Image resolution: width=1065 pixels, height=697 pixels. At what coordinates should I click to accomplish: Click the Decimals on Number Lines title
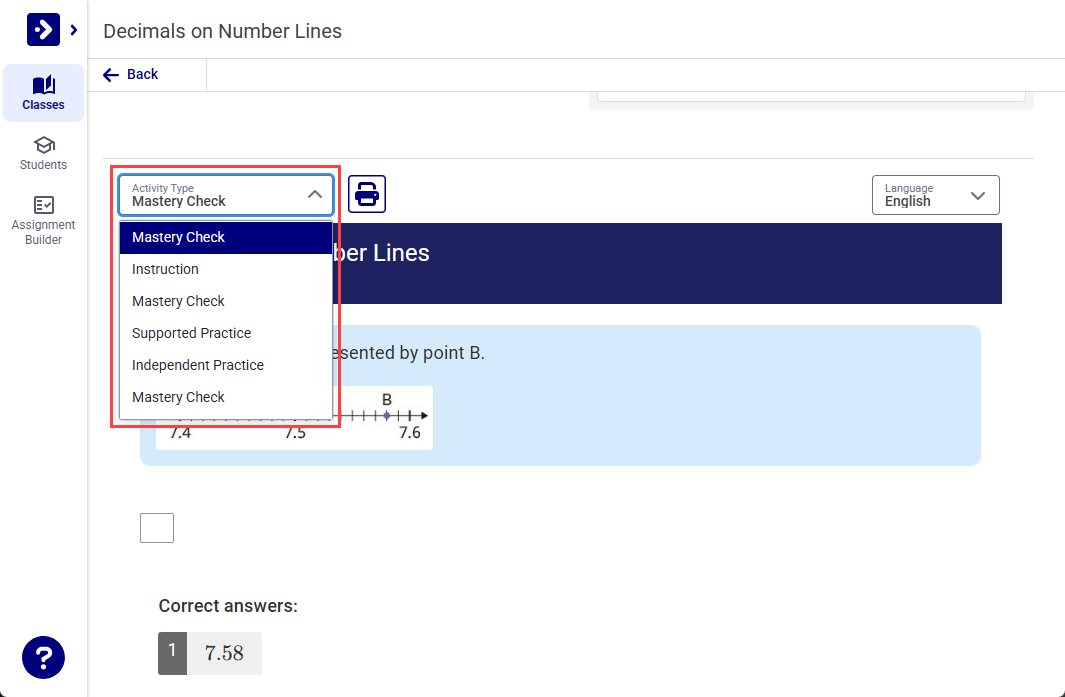(x=222, y=31)
